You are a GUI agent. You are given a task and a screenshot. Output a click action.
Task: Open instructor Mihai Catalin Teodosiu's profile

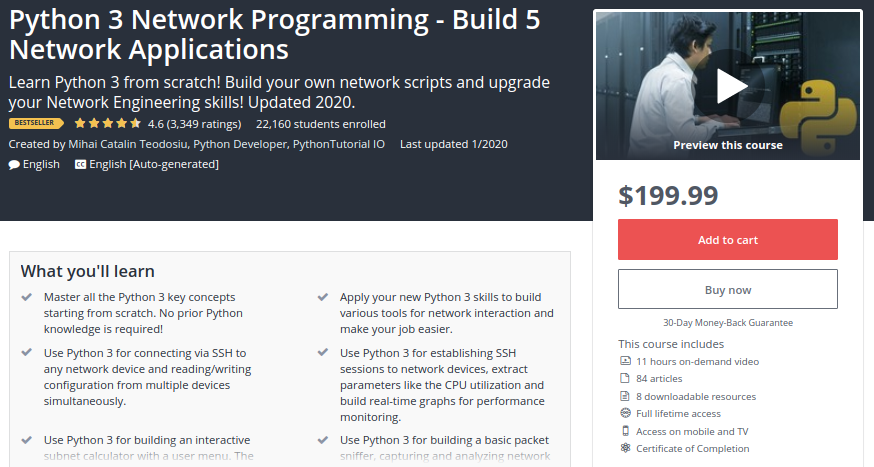[x=128, y=144]
